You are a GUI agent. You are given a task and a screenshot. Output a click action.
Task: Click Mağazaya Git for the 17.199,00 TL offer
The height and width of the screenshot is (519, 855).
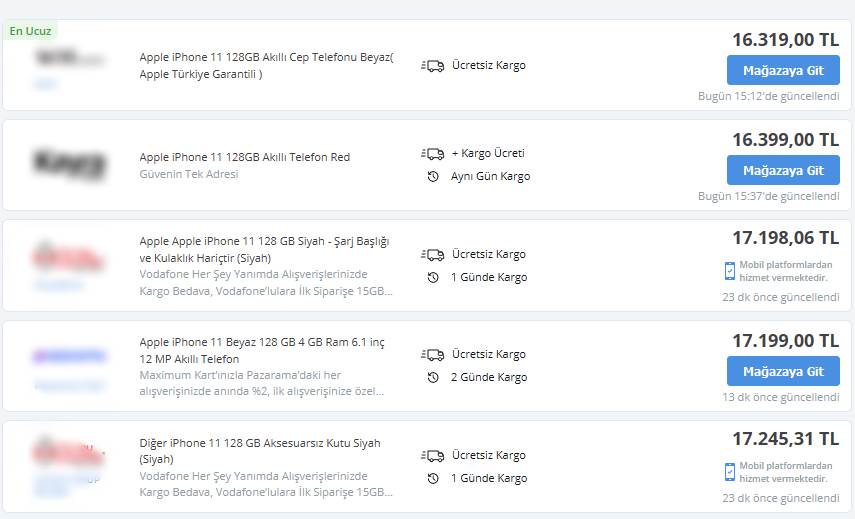point(783,371)
